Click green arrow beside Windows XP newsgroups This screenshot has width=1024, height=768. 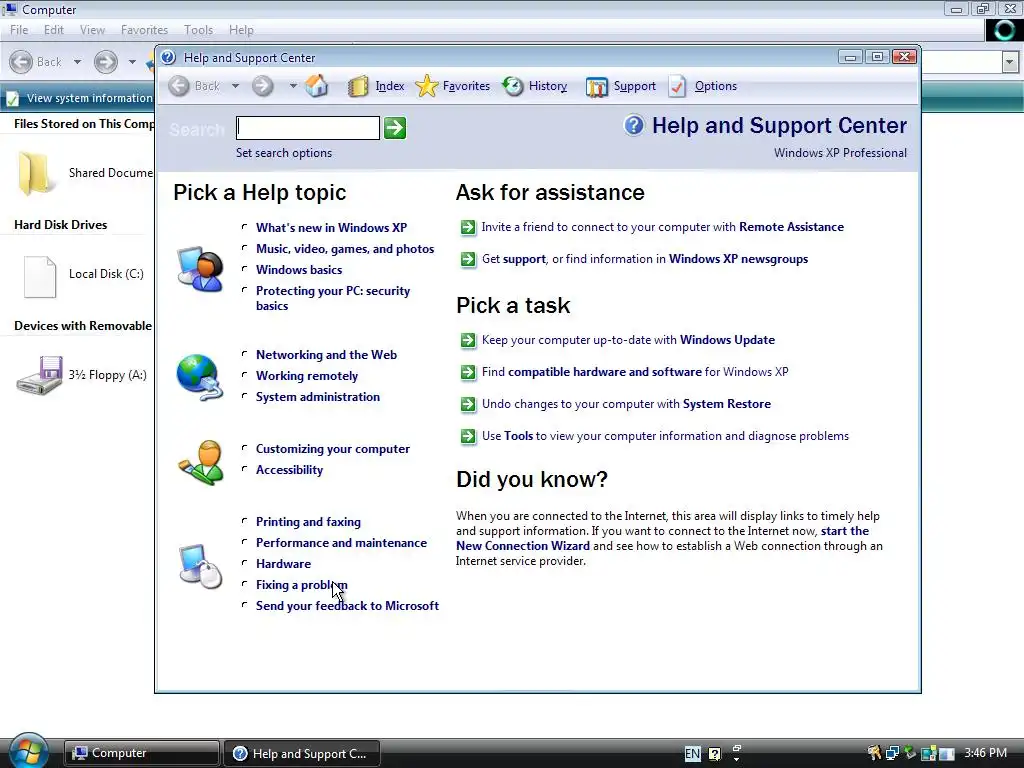point(468,259)
